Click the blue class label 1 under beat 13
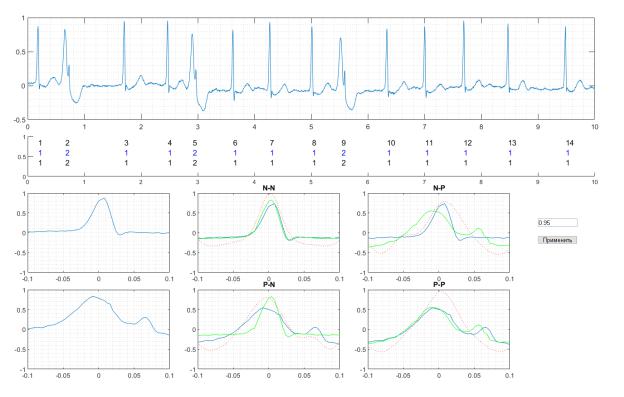 [x=510, y=153]
